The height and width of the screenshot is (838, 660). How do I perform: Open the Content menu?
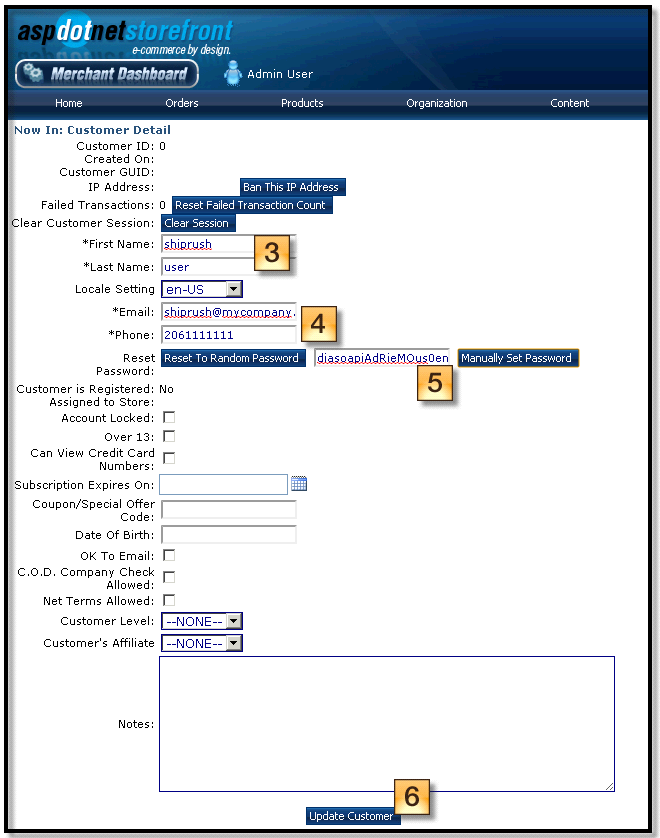tap(570, 103)
